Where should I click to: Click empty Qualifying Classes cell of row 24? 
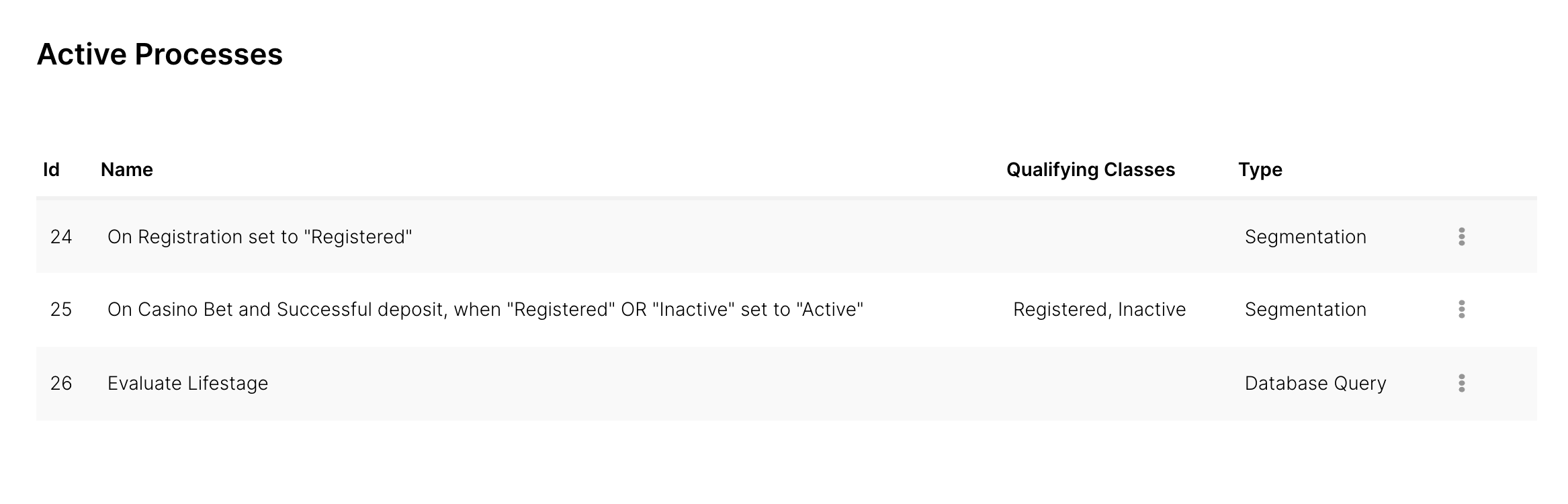[x=1099, y=237]
